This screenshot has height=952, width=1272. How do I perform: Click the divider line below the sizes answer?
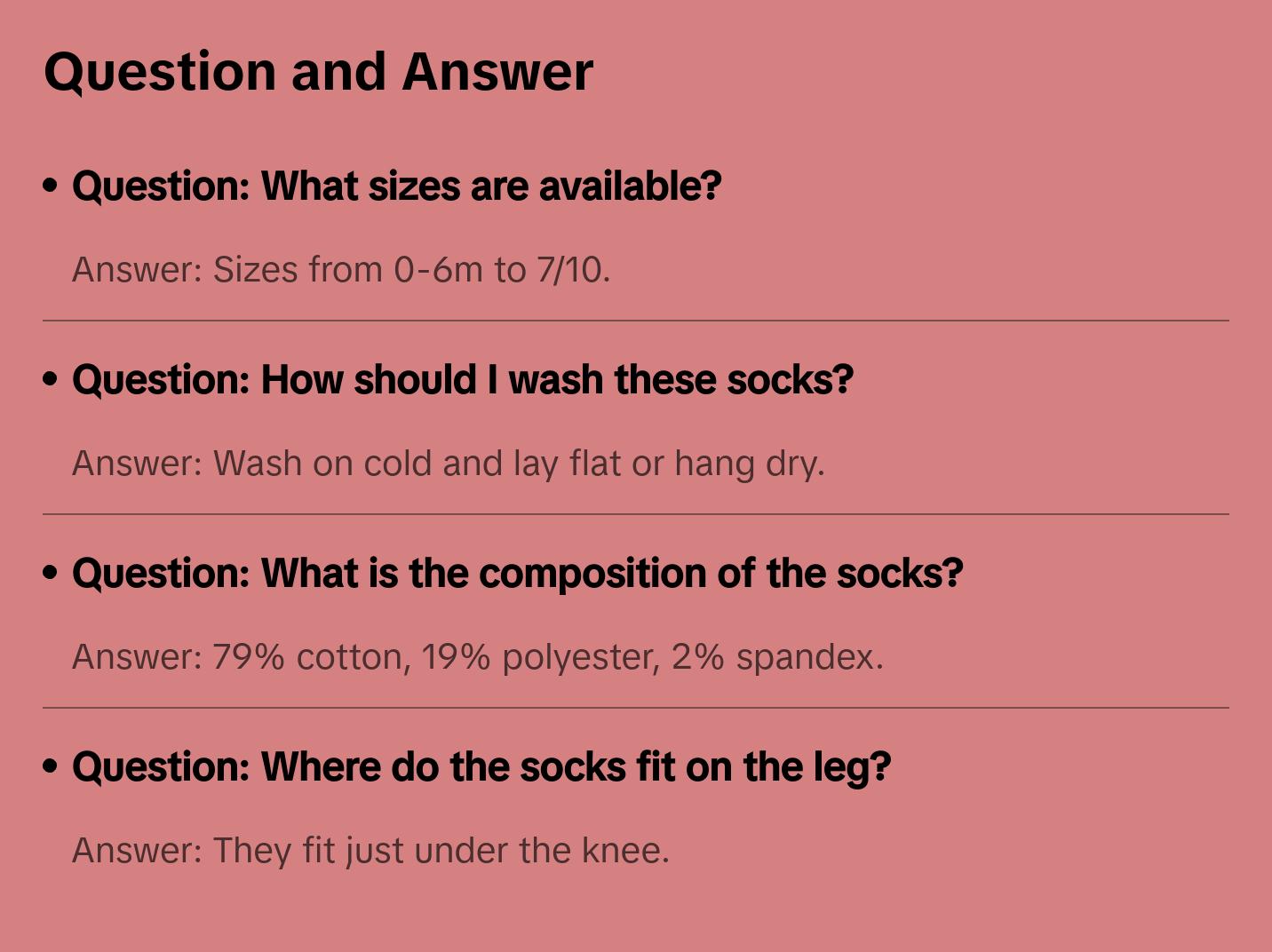[x=636, y=321]
